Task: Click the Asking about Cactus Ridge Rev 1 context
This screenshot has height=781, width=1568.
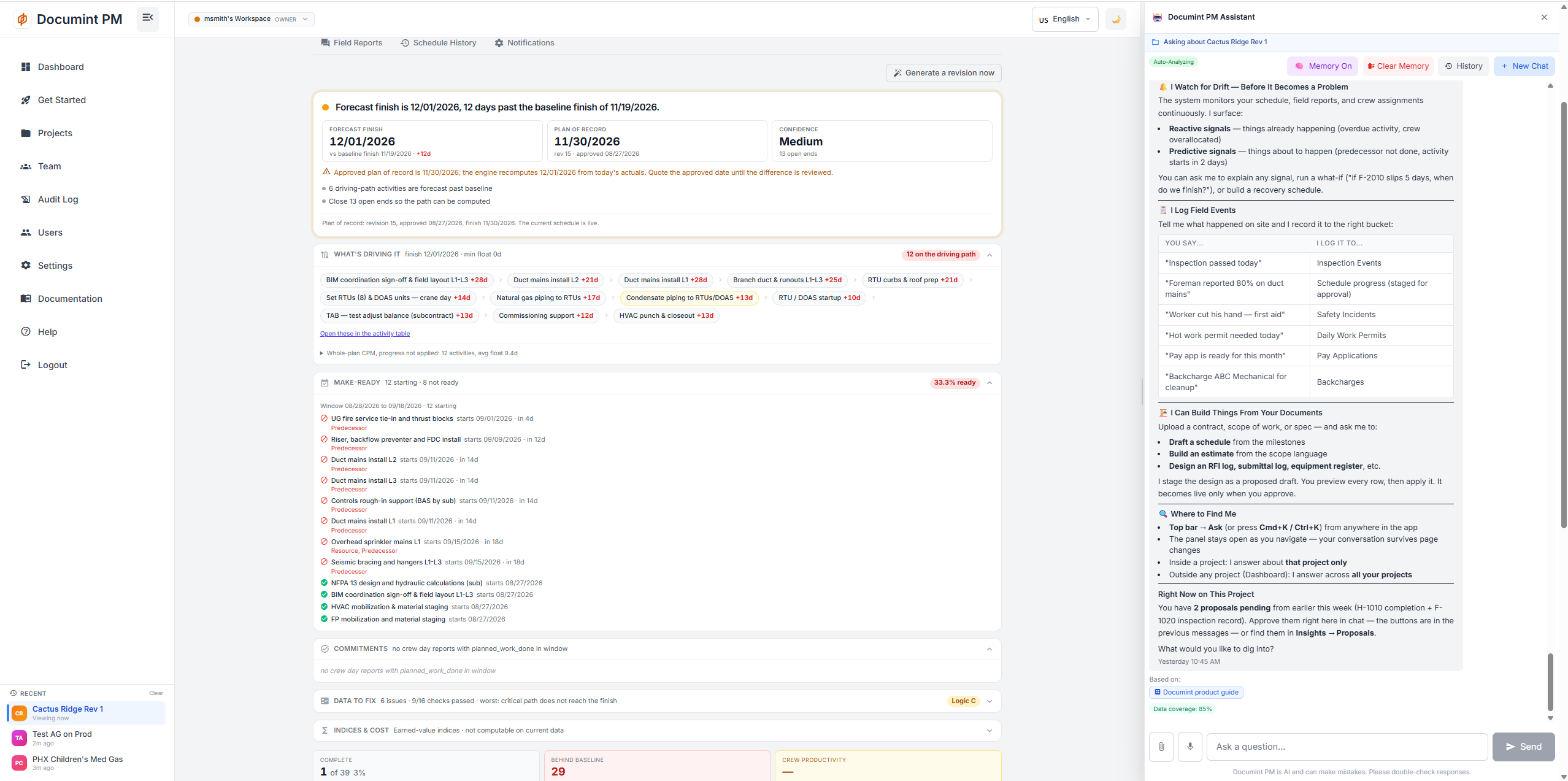Action: coord(1215,42)
